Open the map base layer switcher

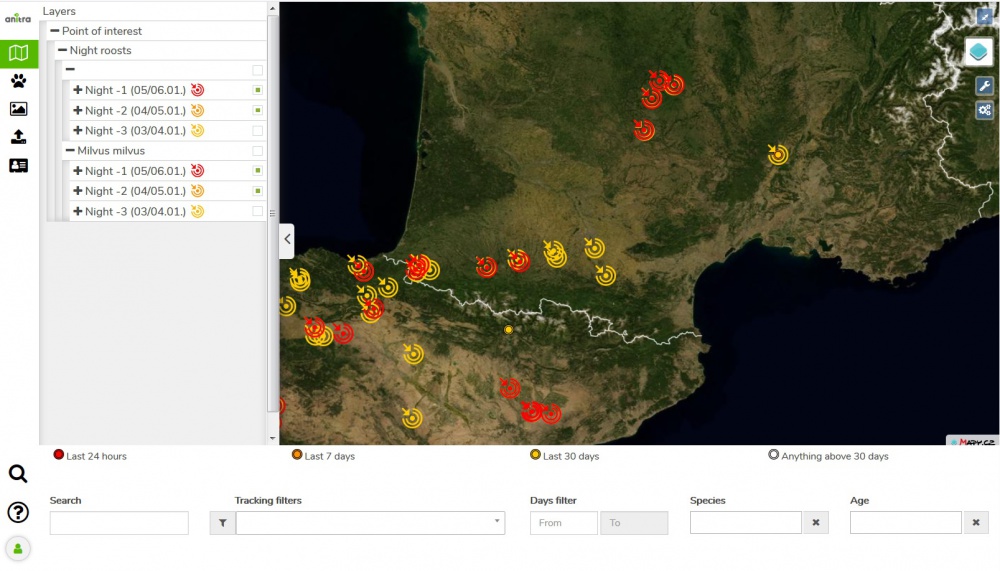978,52
